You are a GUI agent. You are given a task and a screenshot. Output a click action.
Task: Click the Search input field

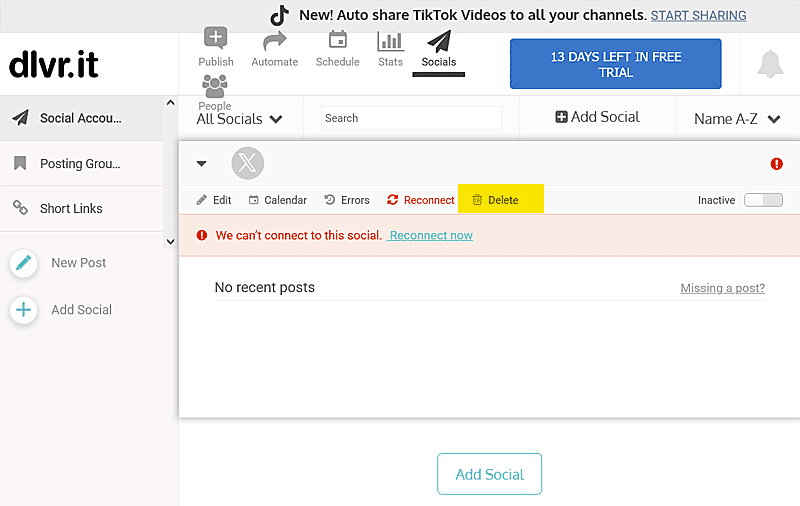(x=411, y=118)
